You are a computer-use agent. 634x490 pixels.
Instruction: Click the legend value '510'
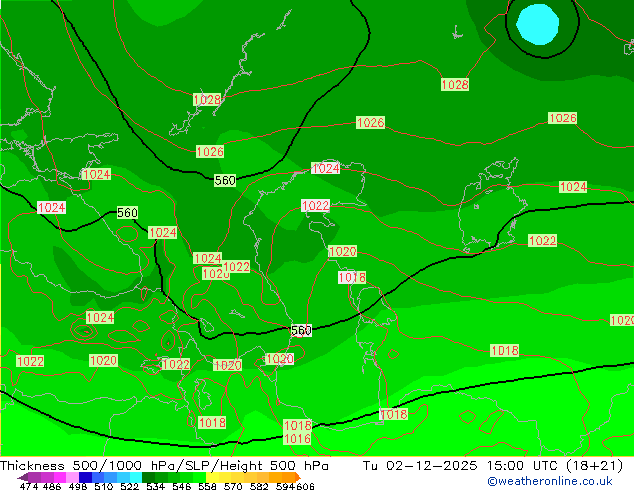(x=104, y=486)
